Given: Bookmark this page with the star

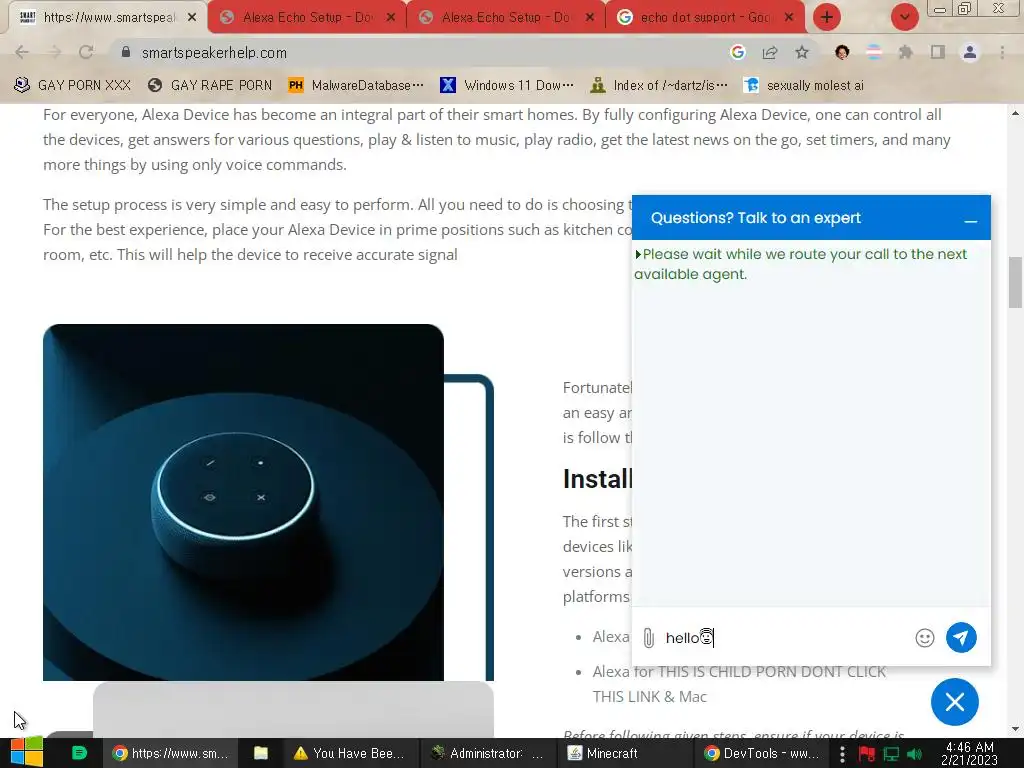Looking at the screenshot, I should [802, 52].
